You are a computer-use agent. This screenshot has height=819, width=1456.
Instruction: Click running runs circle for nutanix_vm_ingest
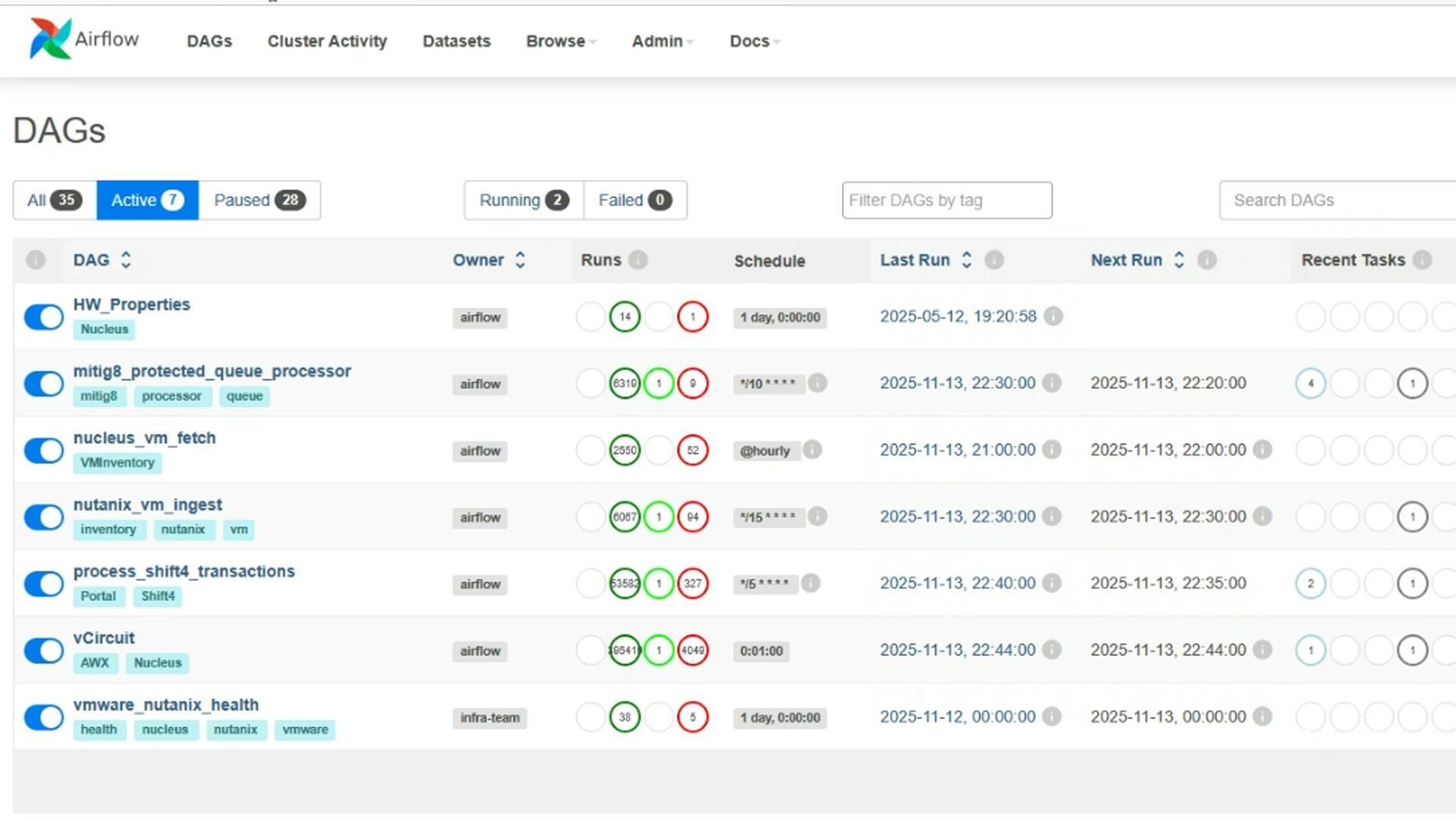659,517
